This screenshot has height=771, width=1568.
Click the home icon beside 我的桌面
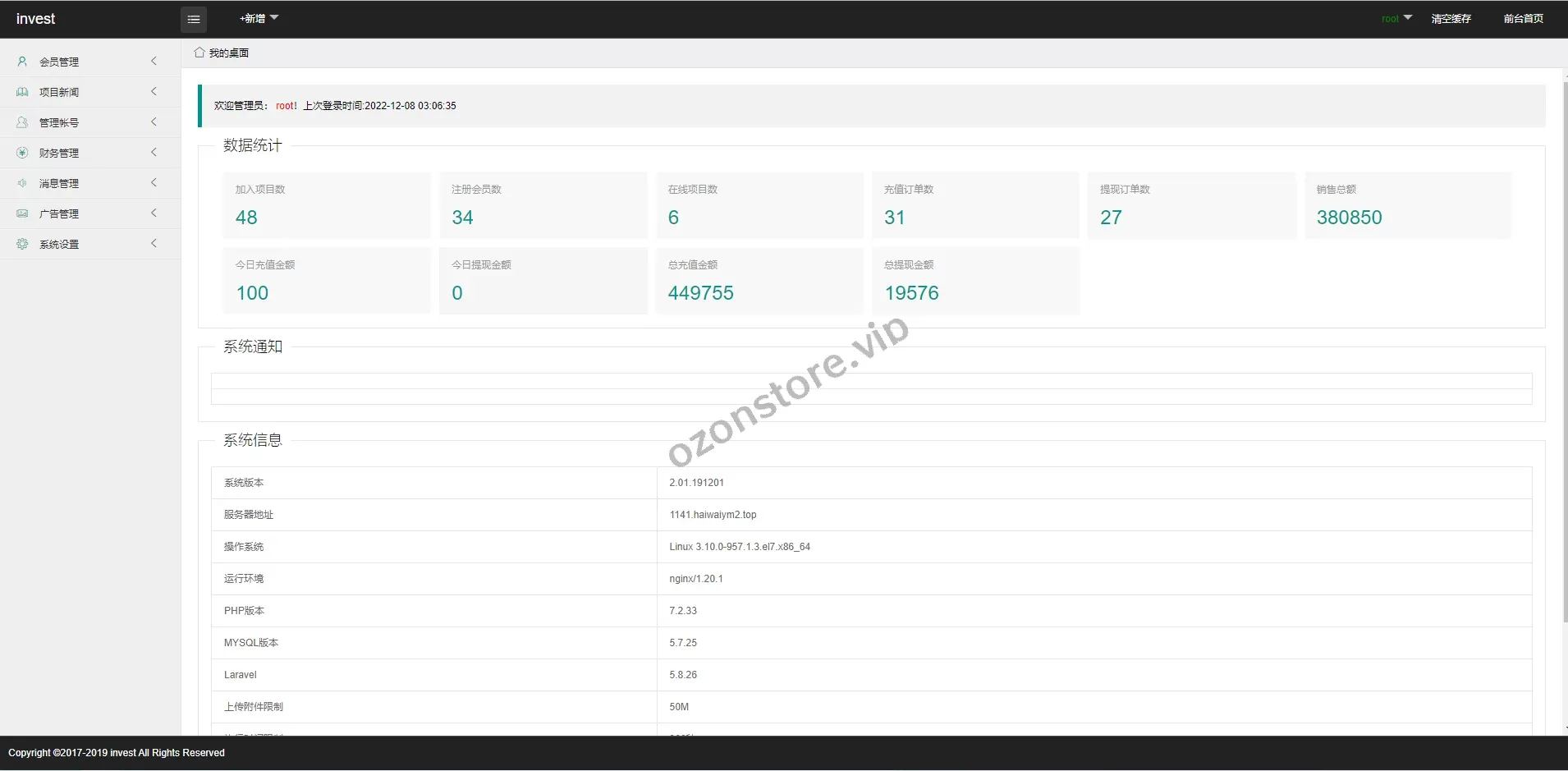[x=199, y=53]
